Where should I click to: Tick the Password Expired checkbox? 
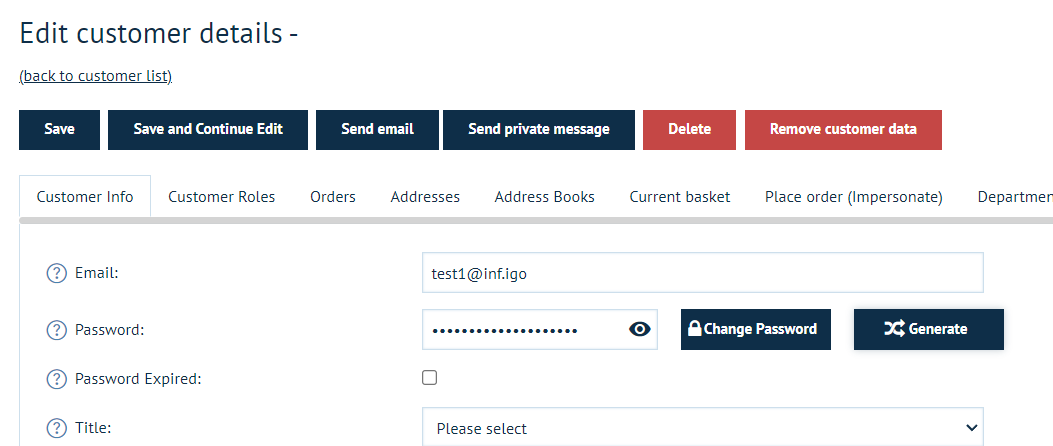[429, 377]
